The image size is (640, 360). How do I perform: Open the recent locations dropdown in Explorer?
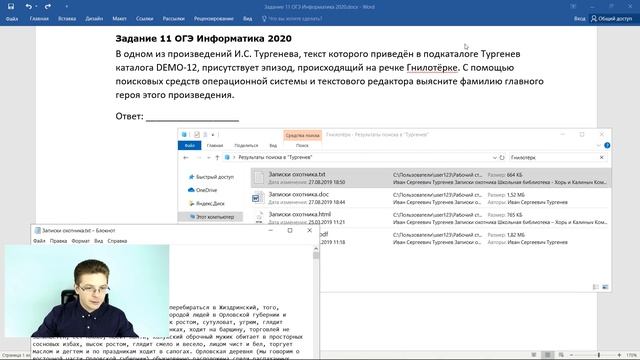[x=209, y=158]
